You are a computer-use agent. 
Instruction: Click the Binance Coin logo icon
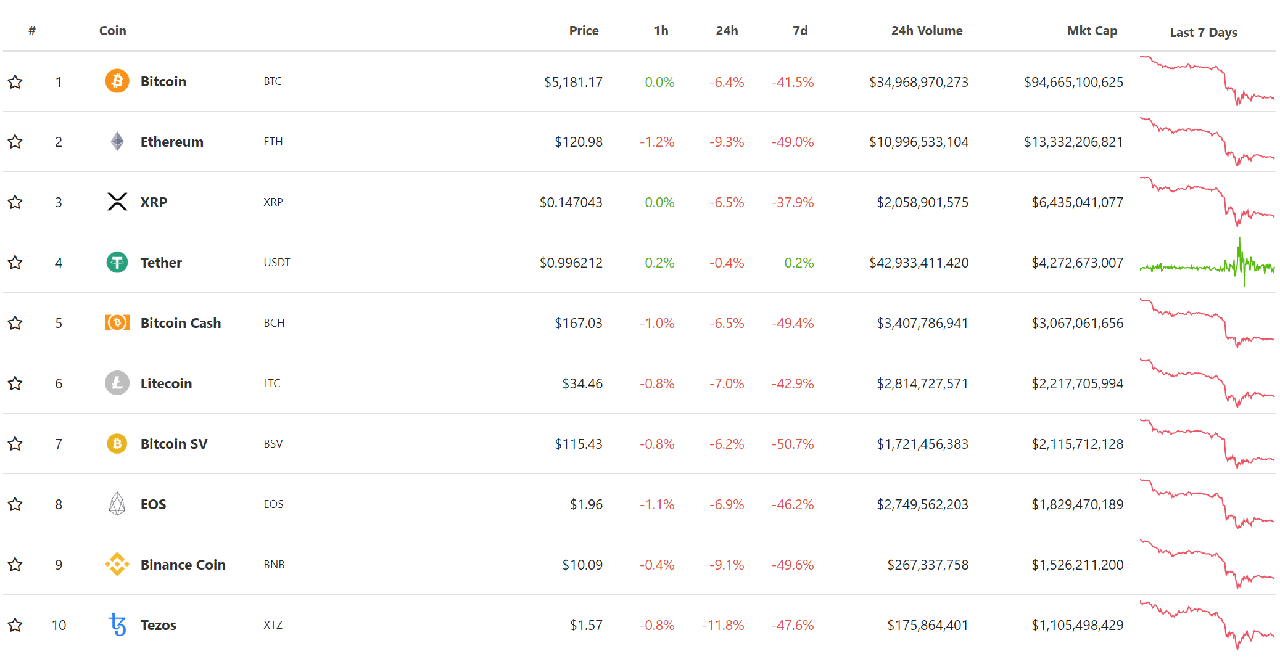point(117,565)
